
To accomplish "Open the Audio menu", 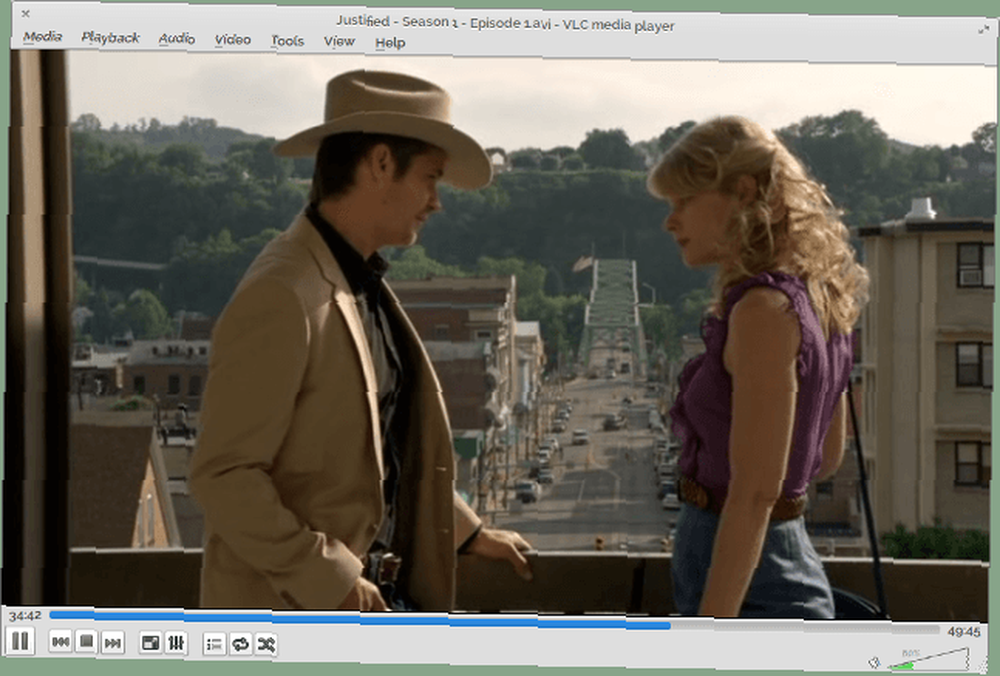I will [177, 39].
